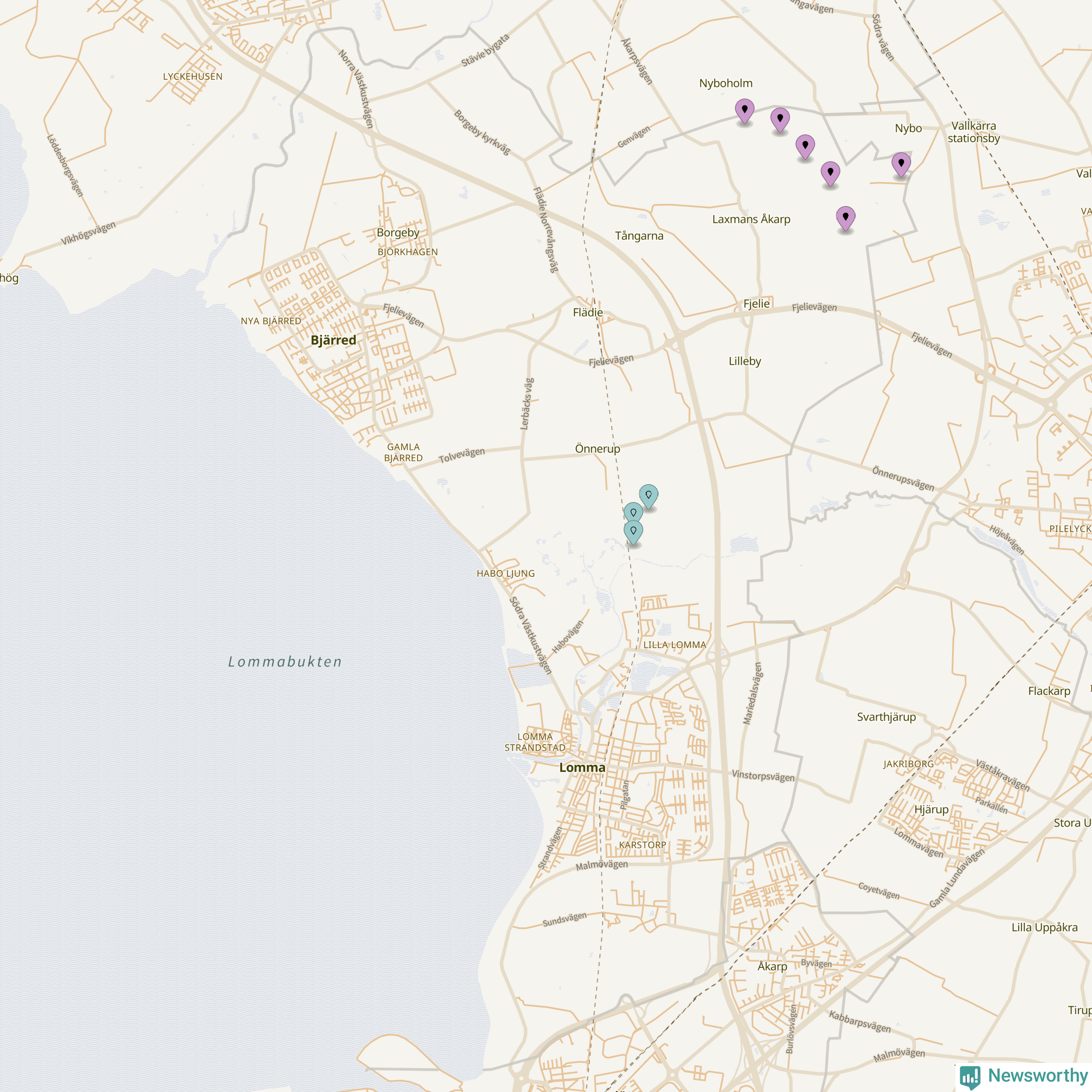
Task: Click the Pilgatan street label
Action: pos(624,795)
